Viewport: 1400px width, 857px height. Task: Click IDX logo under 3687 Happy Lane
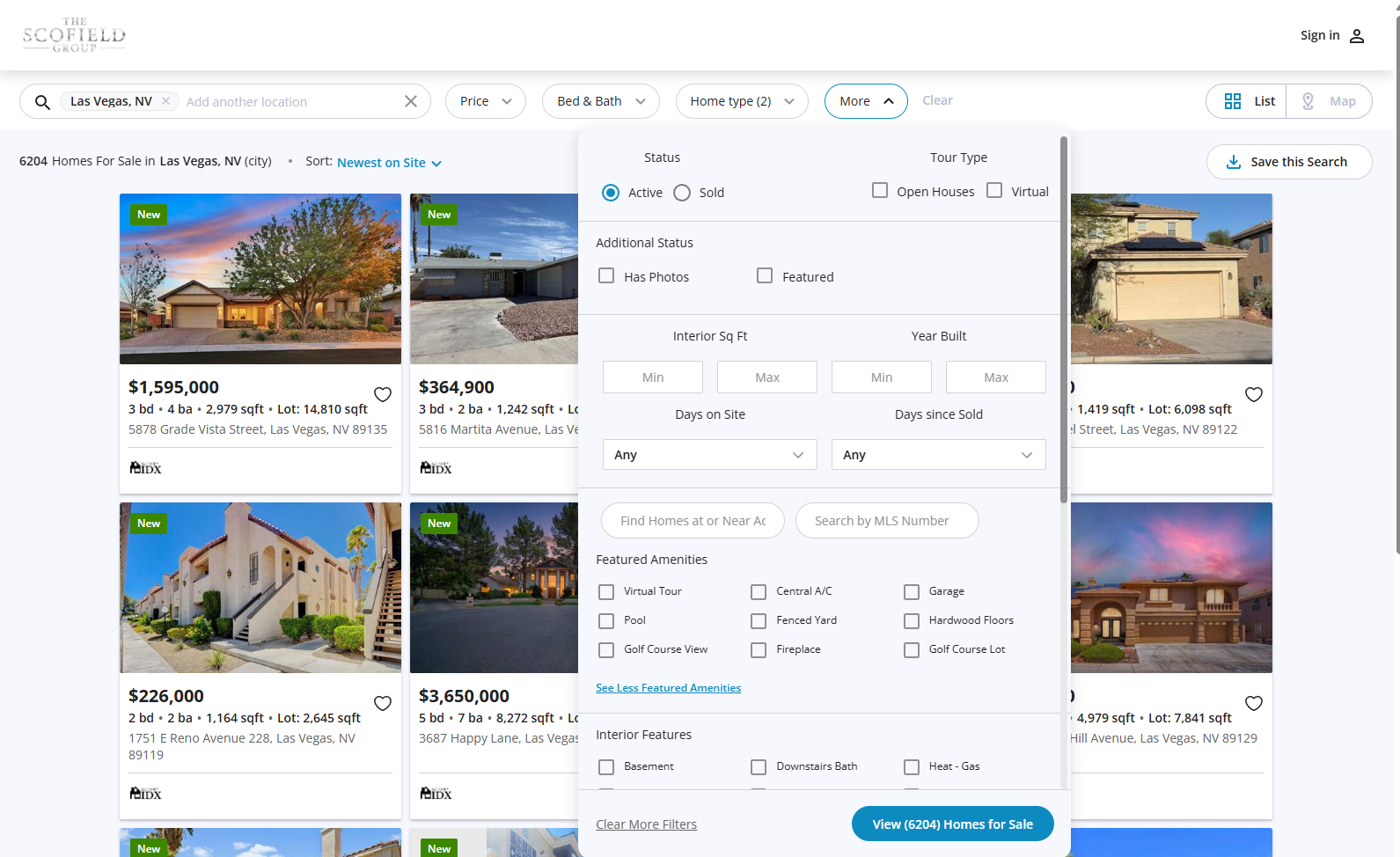(x=436, y=793)
